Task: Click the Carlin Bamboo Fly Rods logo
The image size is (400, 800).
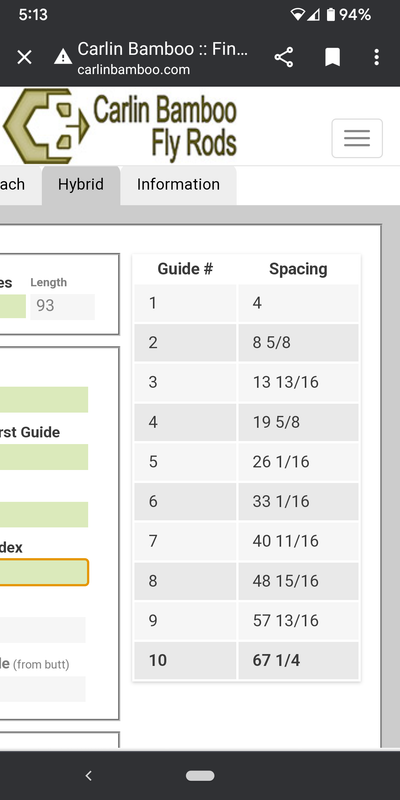Action: coord(120,126)
